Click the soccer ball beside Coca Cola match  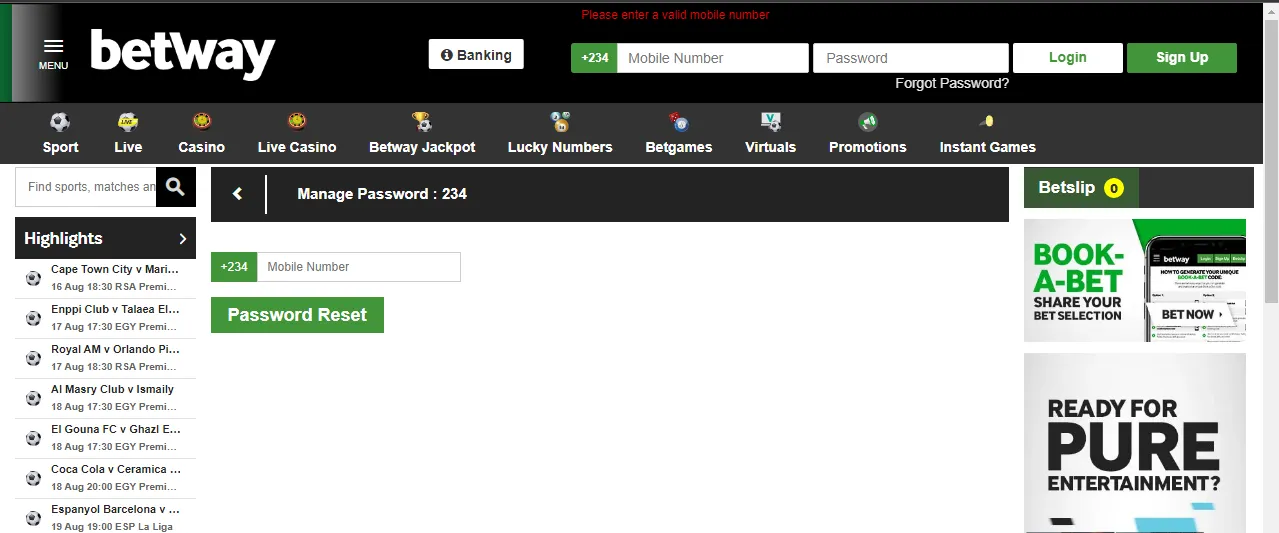coord(33,478)
